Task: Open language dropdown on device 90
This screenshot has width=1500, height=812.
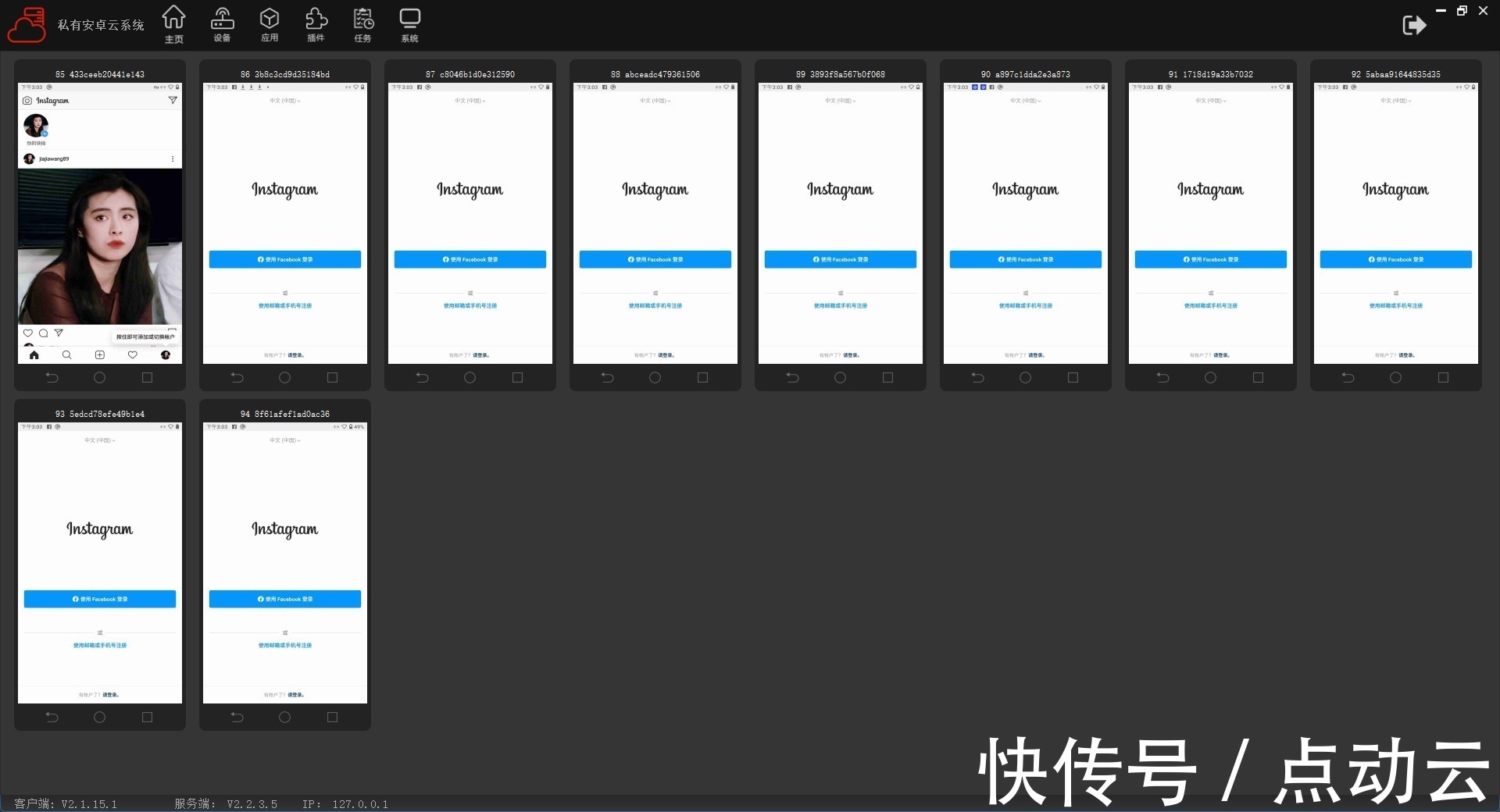Action: (1026, 101)
